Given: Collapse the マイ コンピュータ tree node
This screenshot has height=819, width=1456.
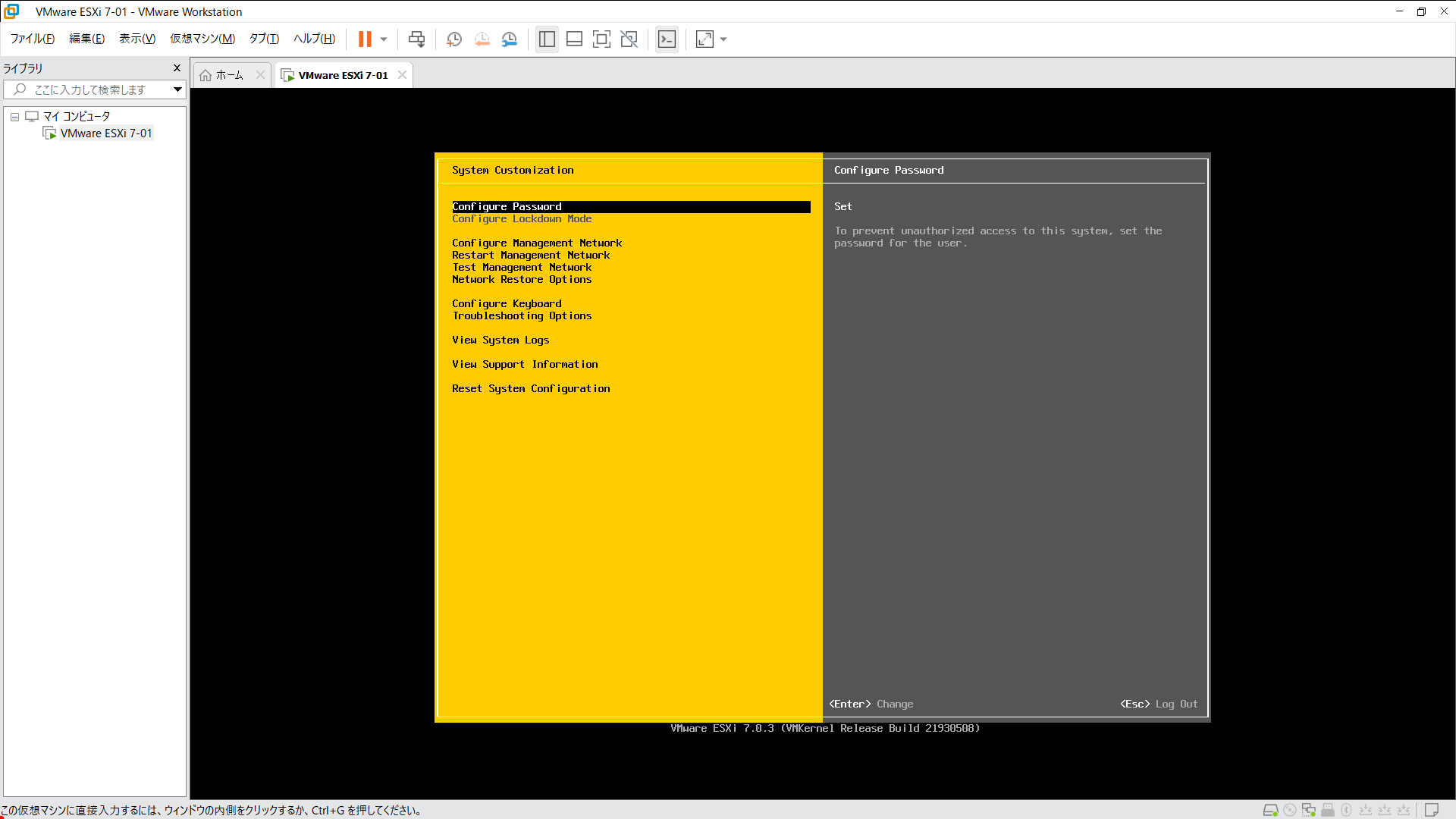Looking at the screenshot, I should point(14,117).
